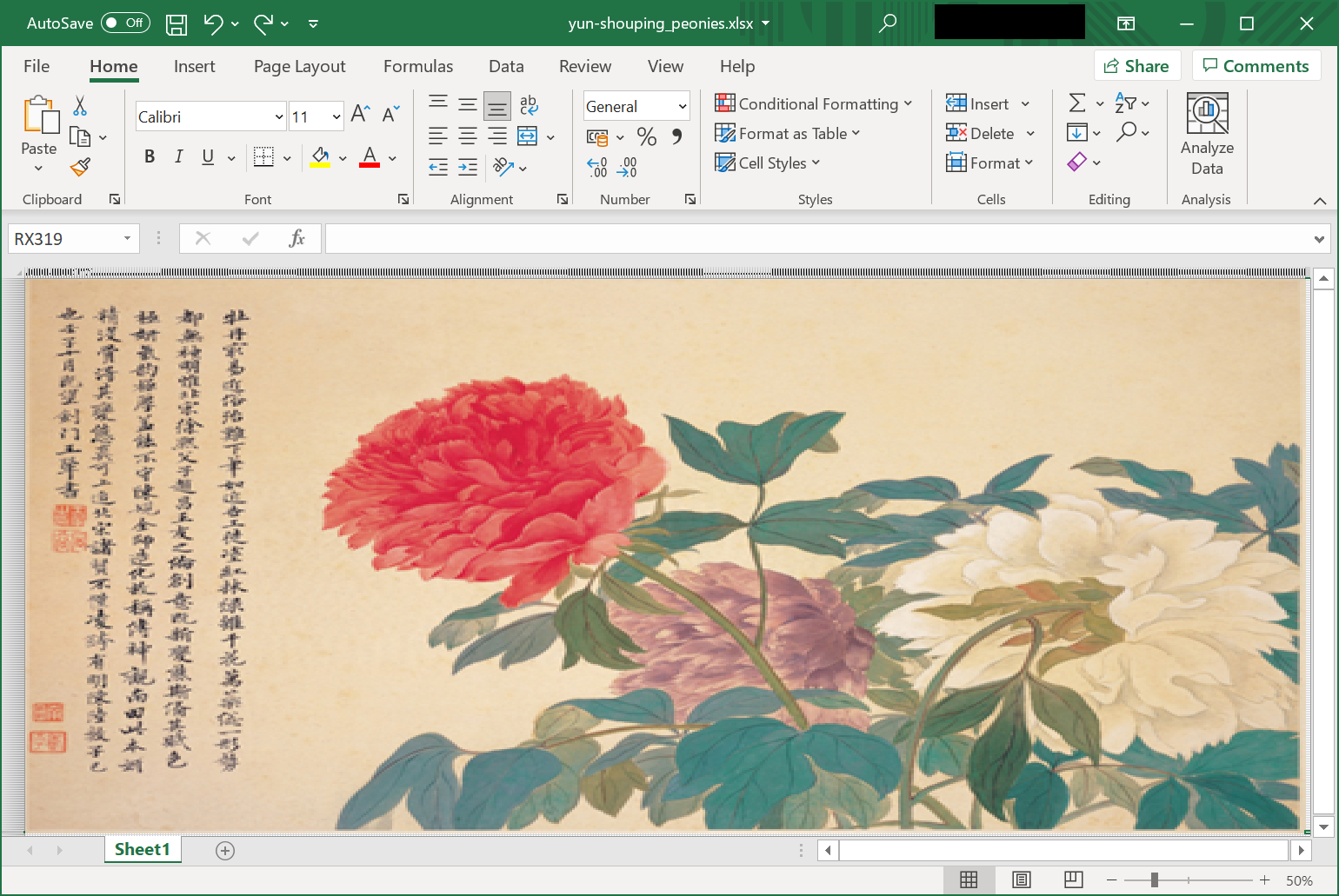Image resolution: width=1339 pixels, height=896 pixels.
Task: Switch to the Data tab
Action: pos(506,66)
